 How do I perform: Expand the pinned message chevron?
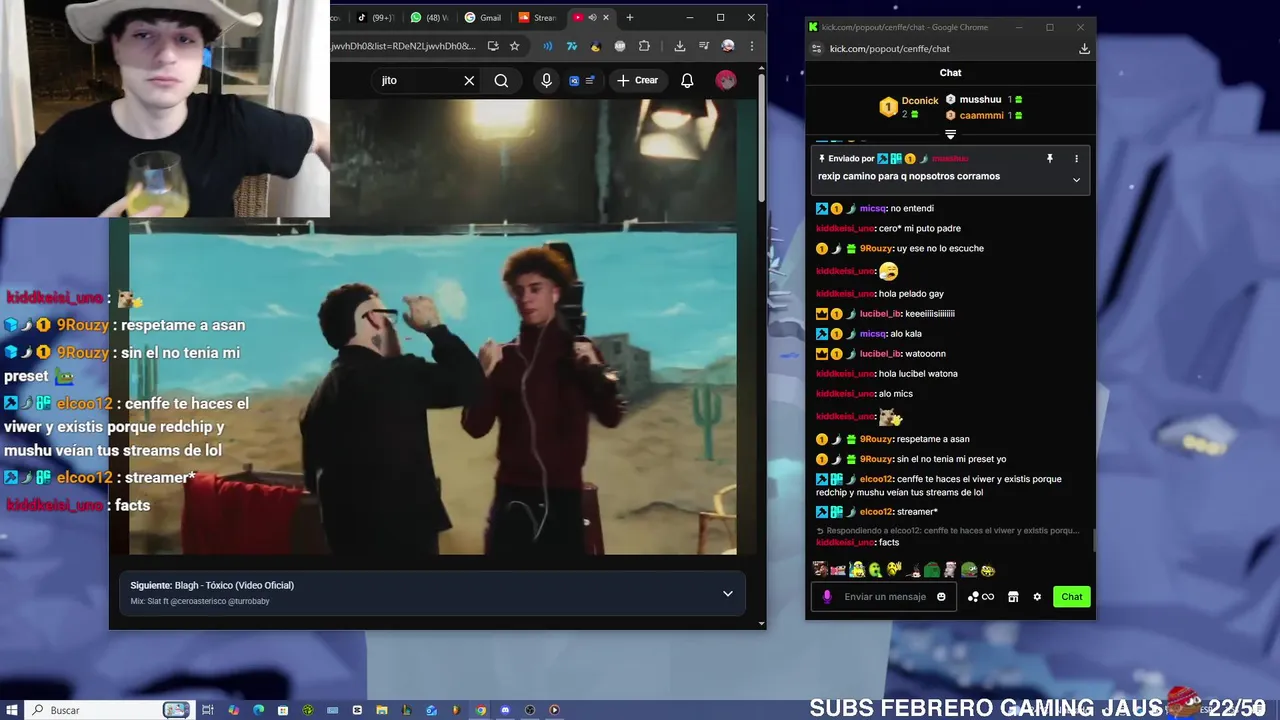pyautogui.click(x=1076, y=180)
